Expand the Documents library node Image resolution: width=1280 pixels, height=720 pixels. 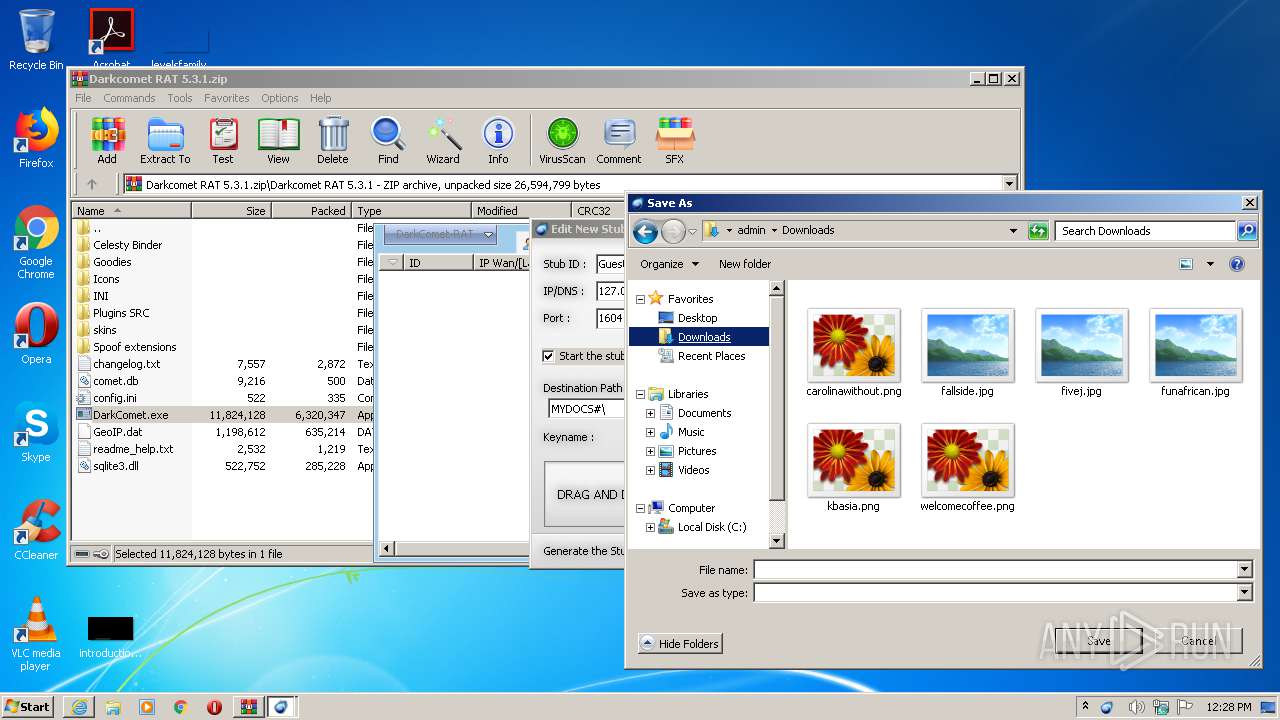tap(650, 413)
